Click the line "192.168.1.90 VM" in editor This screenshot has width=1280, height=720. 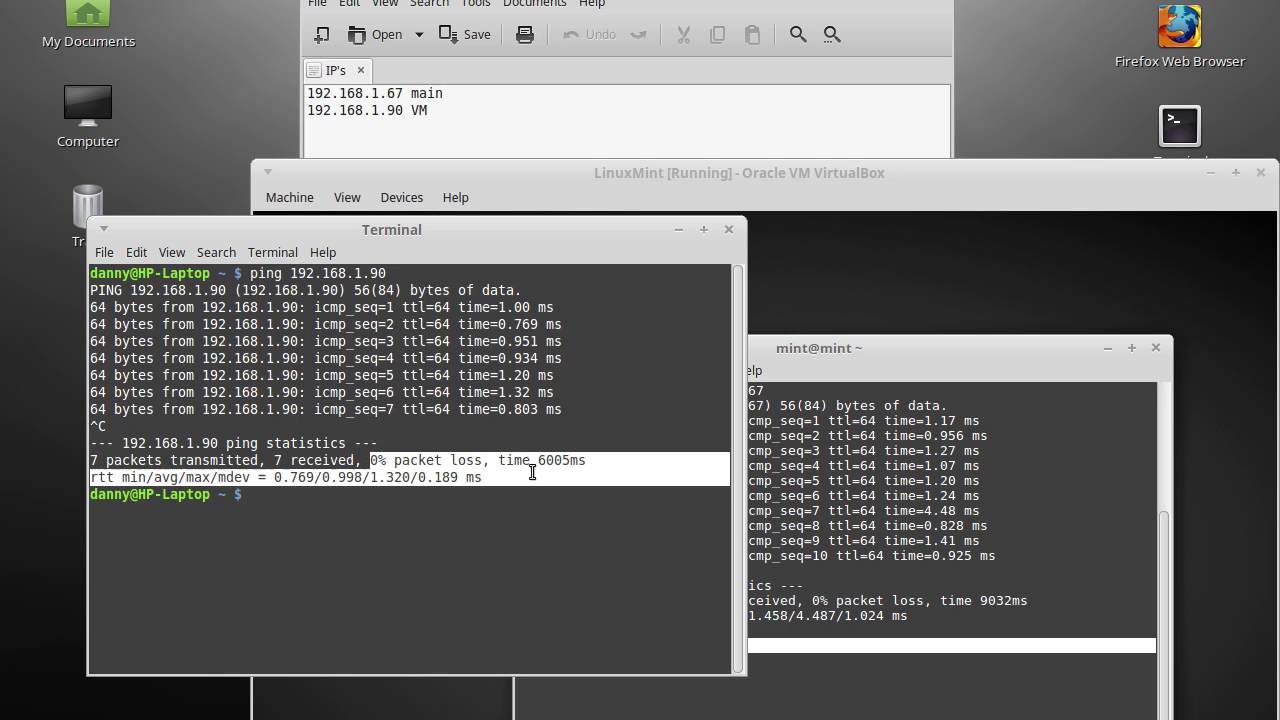tap(367, 110)
